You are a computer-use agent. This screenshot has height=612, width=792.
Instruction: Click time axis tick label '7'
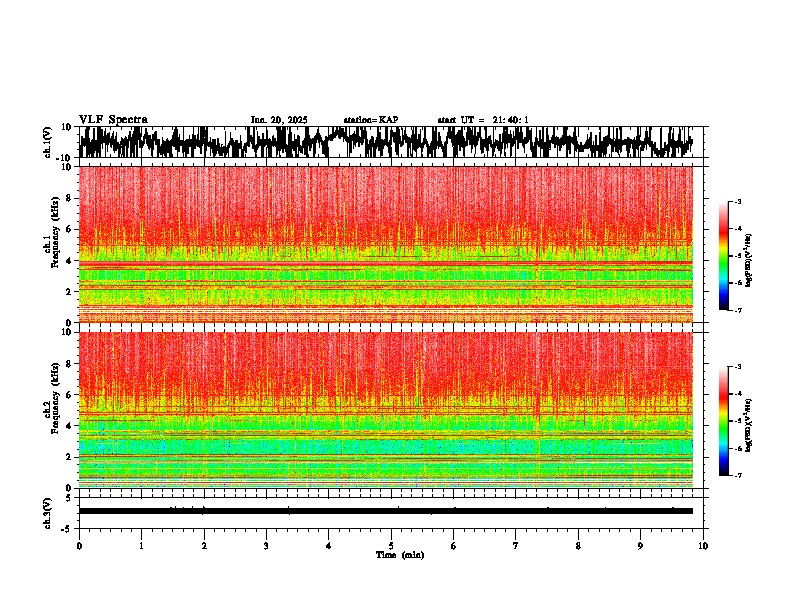coord(516,546)
